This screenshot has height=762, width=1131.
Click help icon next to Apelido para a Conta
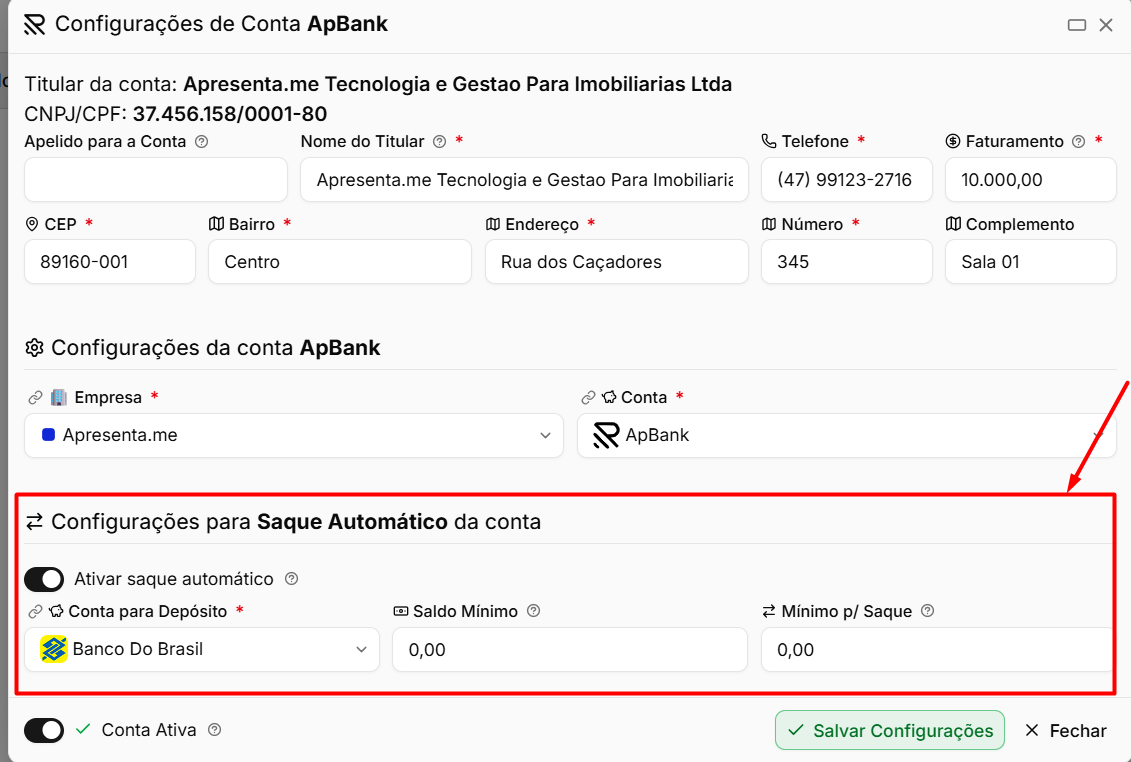tap(202, 141)
